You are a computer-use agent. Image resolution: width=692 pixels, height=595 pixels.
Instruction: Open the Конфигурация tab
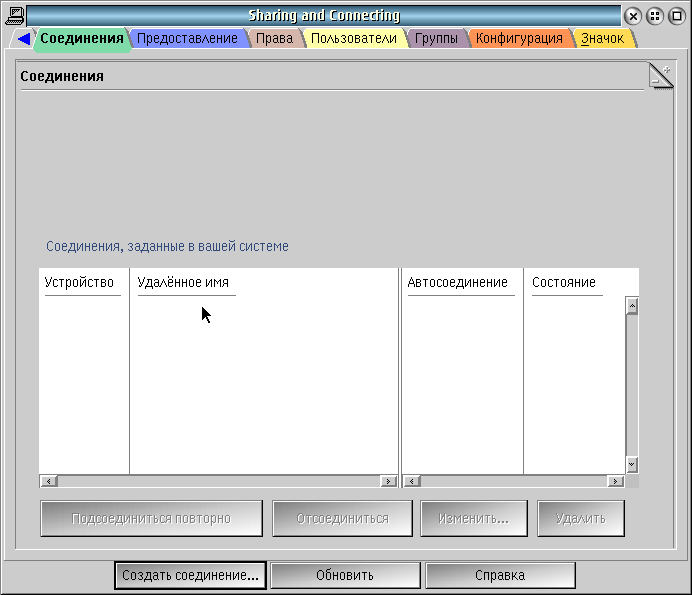518,39
